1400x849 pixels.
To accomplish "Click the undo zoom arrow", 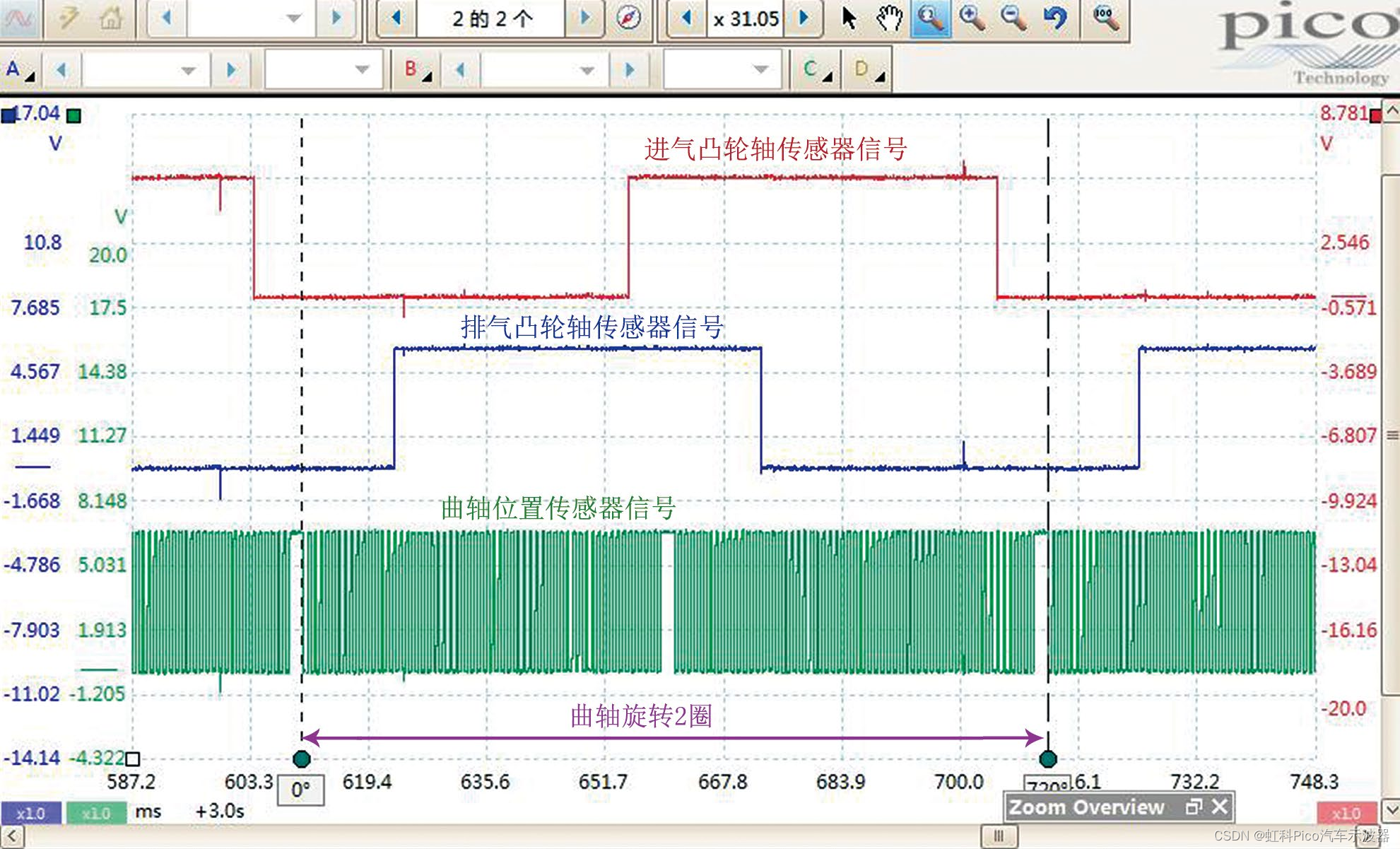I will 1055,18.
